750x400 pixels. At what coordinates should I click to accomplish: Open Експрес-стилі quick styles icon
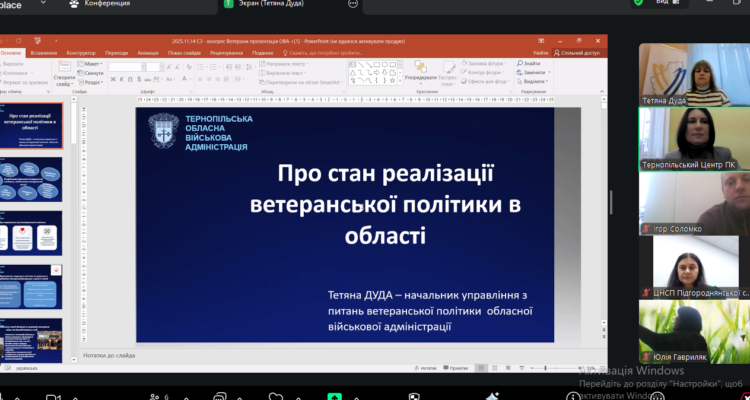(x=449, y=70)
